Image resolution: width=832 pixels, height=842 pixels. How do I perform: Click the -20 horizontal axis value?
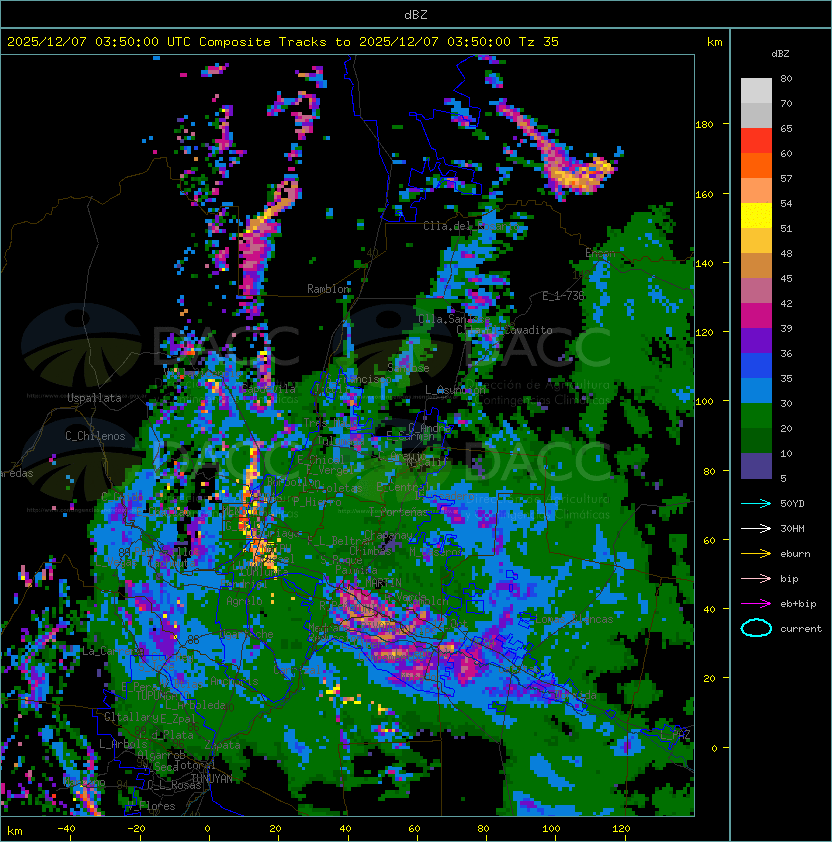point(136,829)
